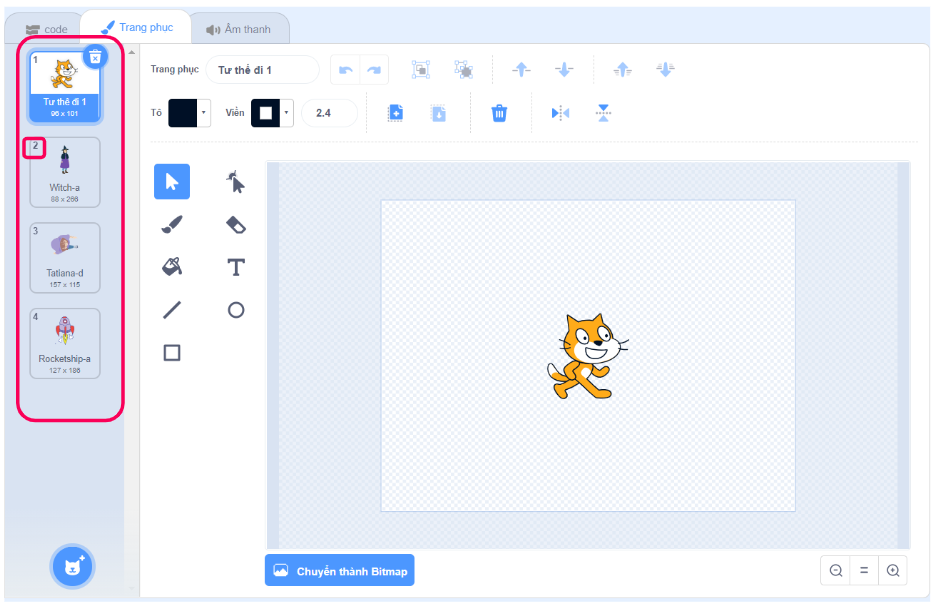
Task: Switch to the code tab
Action: [46, 29]
